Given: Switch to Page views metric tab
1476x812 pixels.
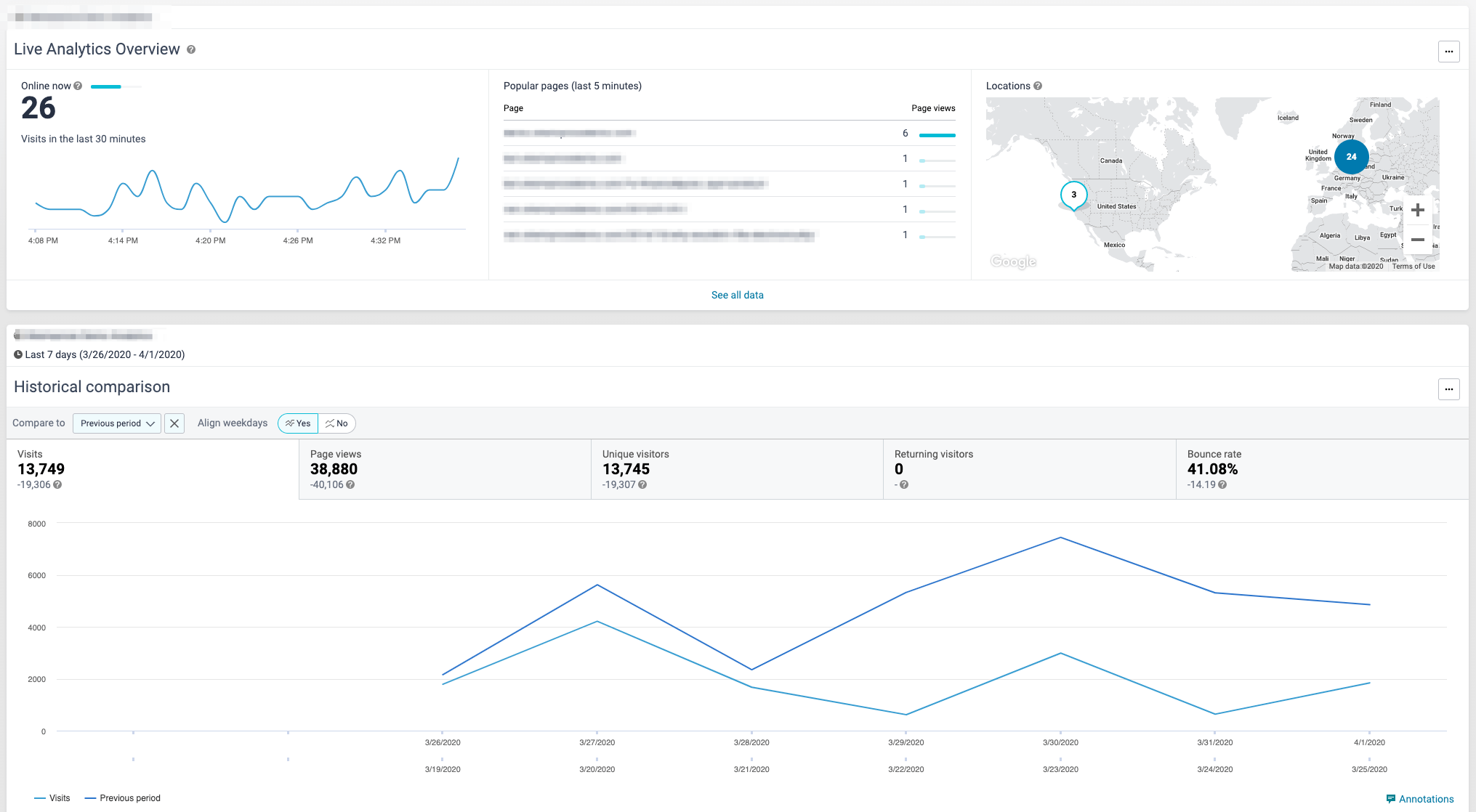Looking at the screenshot, I should [445, 469].
